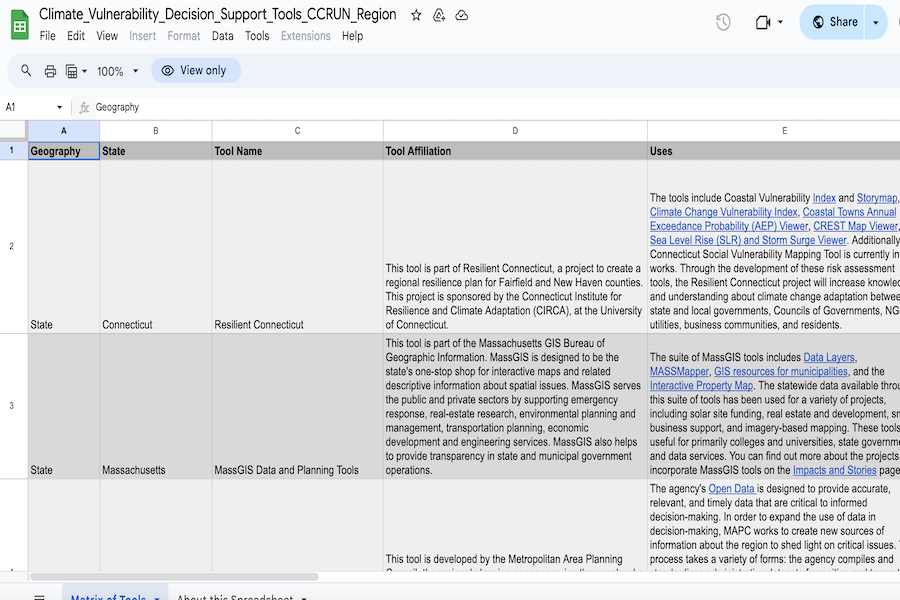
Task: Select column C header
Action: pyautogui.click(x=297, y=131)
